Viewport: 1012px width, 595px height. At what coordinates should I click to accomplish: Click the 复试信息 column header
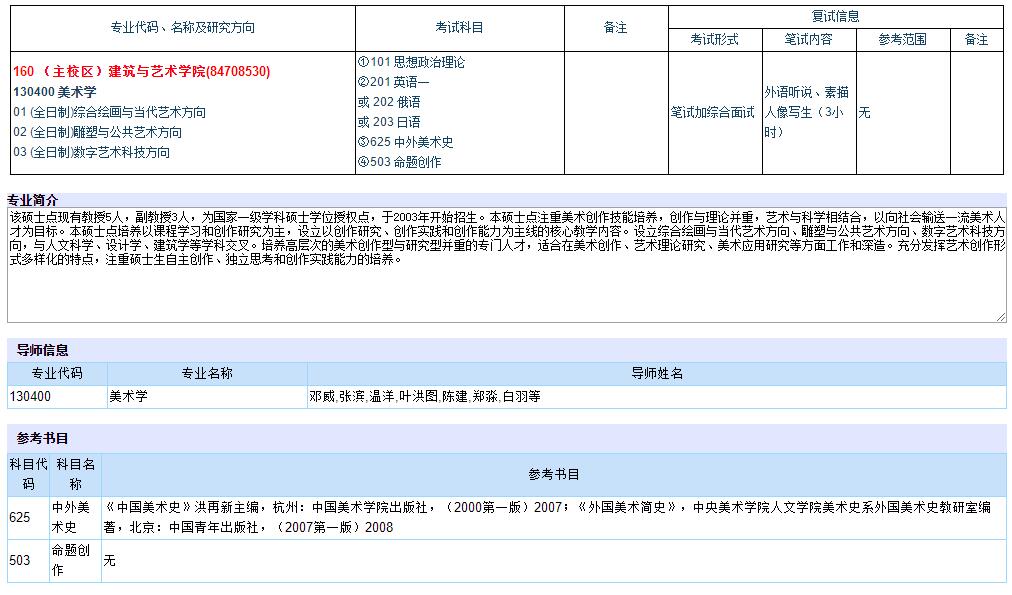point(835,16)
